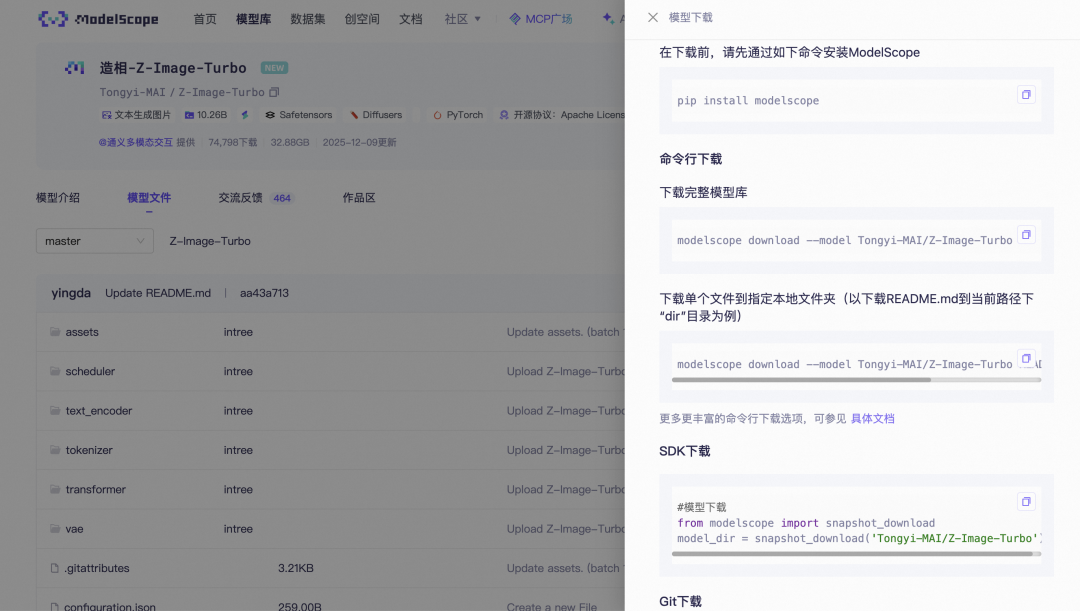Click the ModelScope logo
This screenshot has width=1080, height=611.
point(98,19)
